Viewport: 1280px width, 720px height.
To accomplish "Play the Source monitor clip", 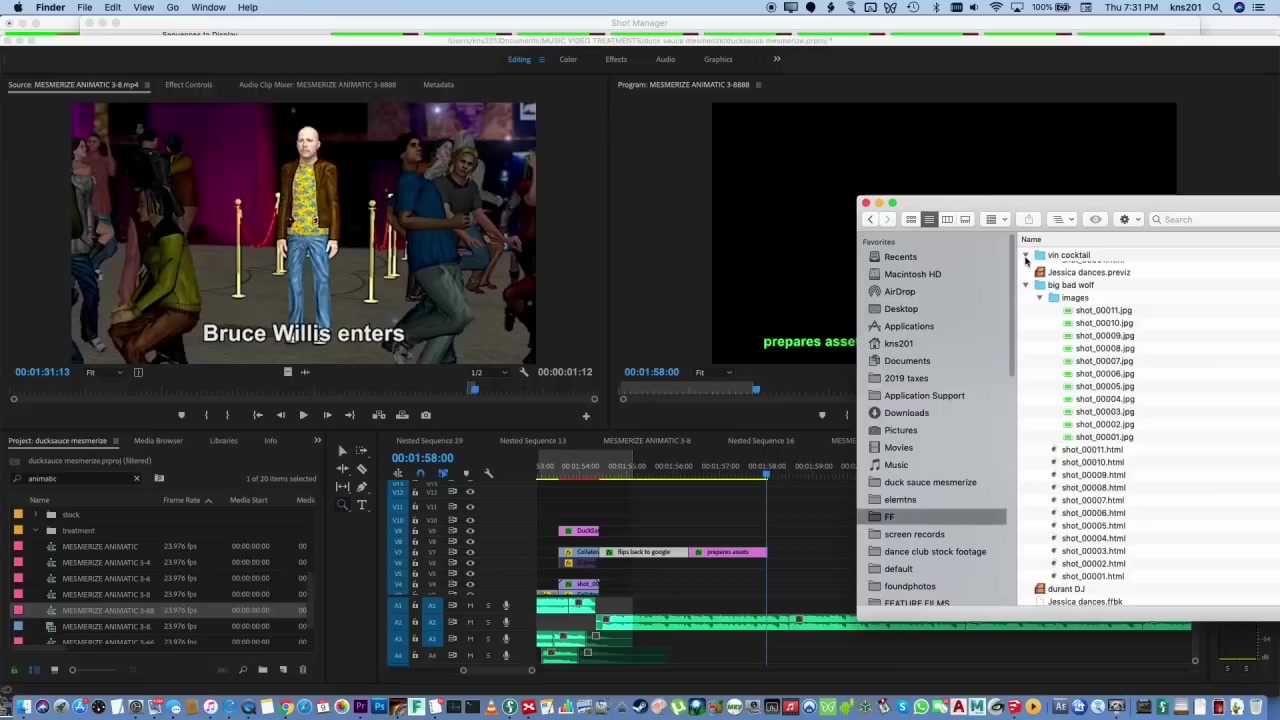I will point(303,415).
